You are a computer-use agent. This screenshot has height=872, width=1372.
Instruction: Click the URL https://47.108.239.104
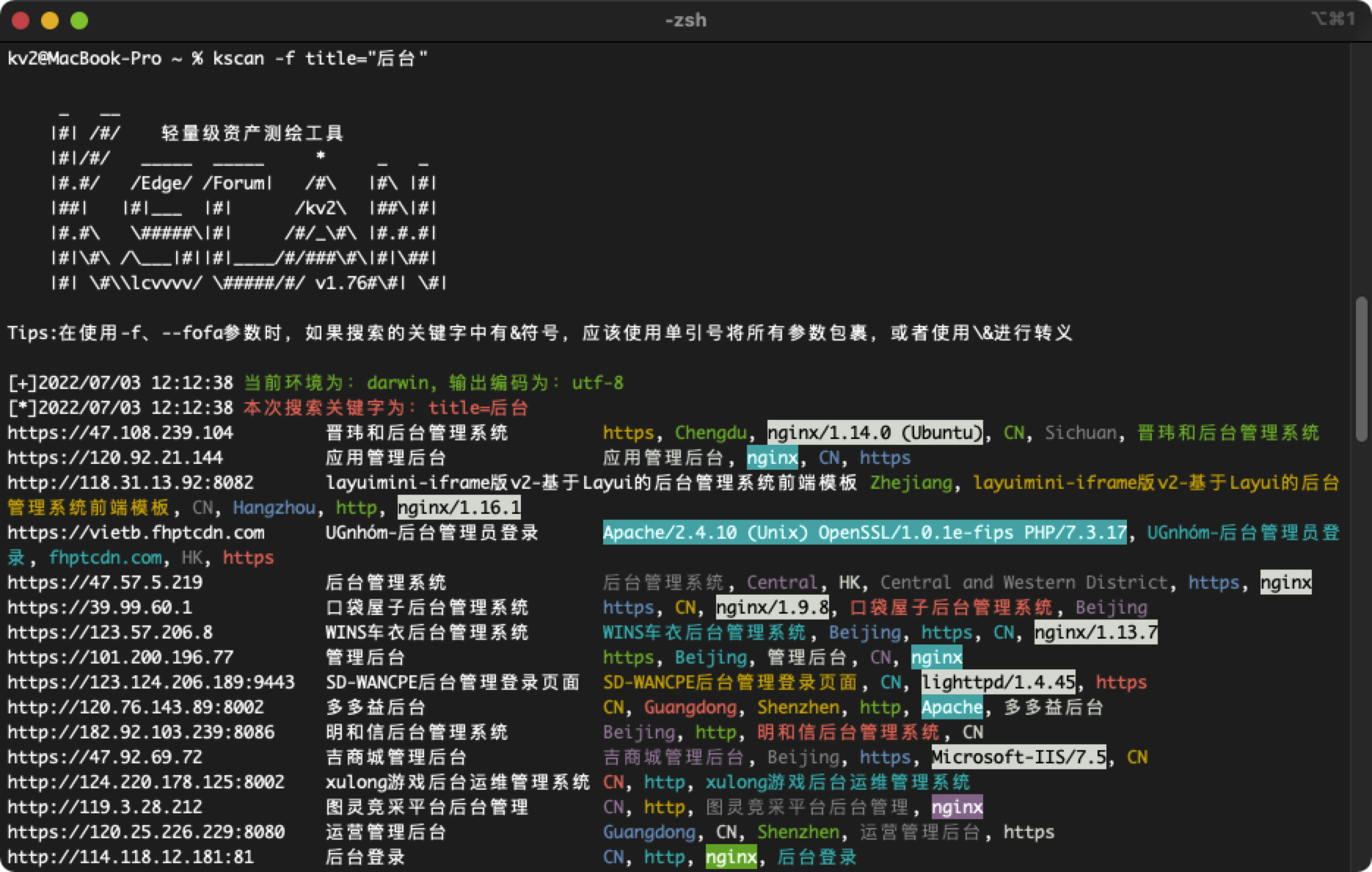point(120,433)
